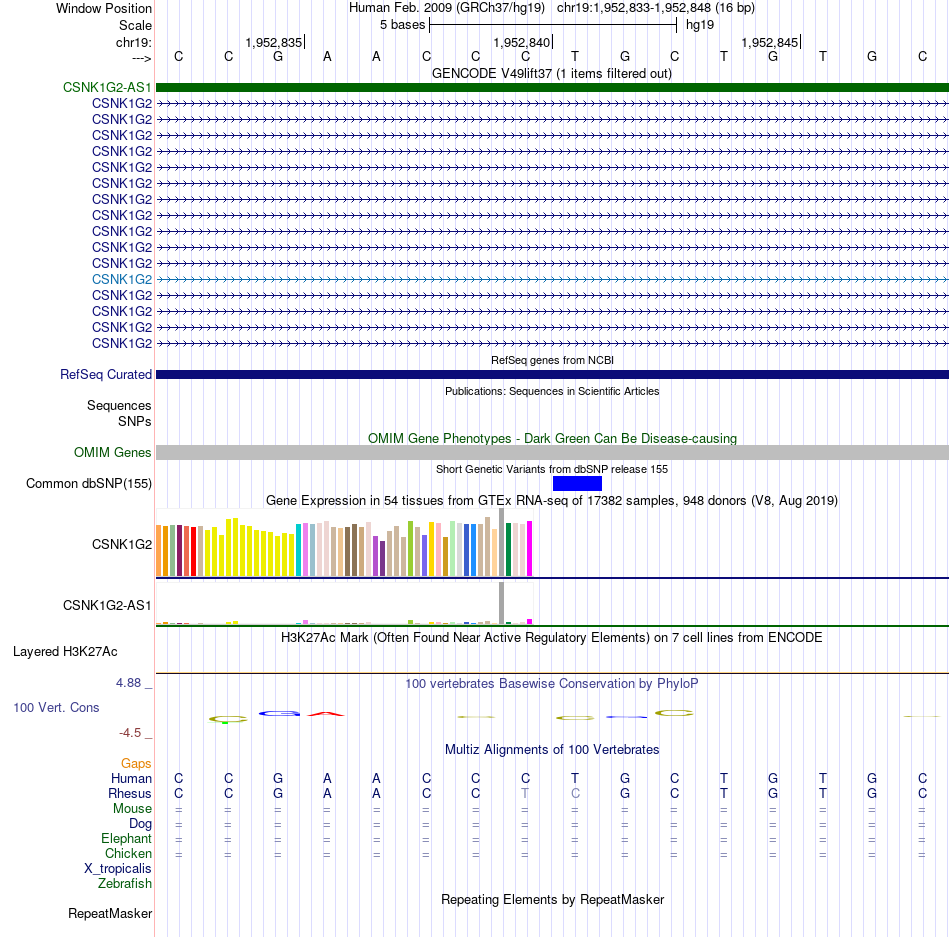This screenshot has height=937, width=950.
Task: Click the 'Rhesus' alignment row label
Action: pos(130,793)
